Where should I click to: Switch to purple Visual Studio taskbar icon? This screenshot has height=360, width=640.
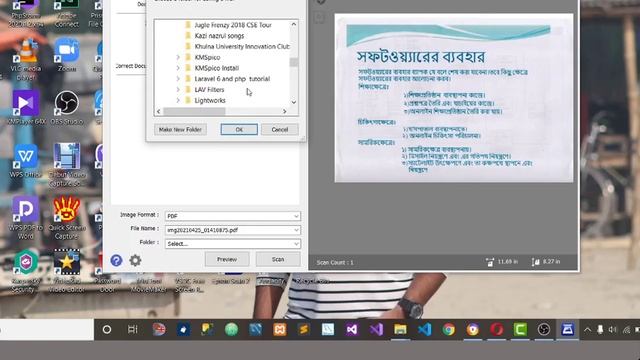(x=376, y=329)
